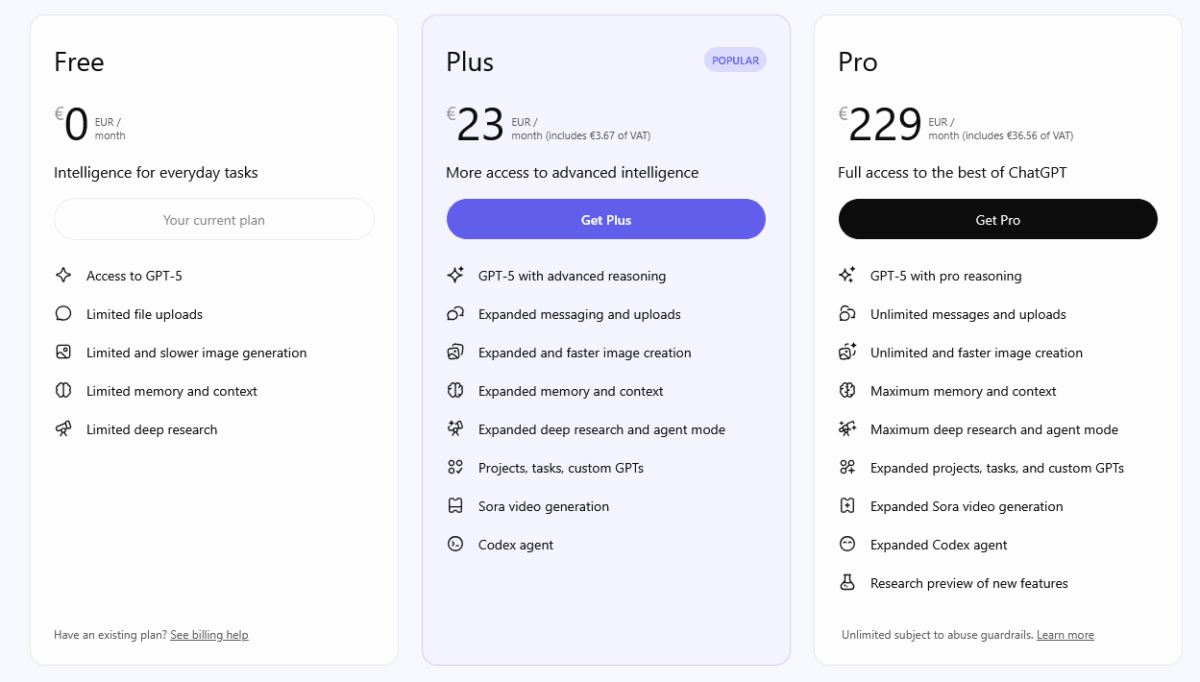Click the Codex agent icon in Plus plan

tap(455, 544)
